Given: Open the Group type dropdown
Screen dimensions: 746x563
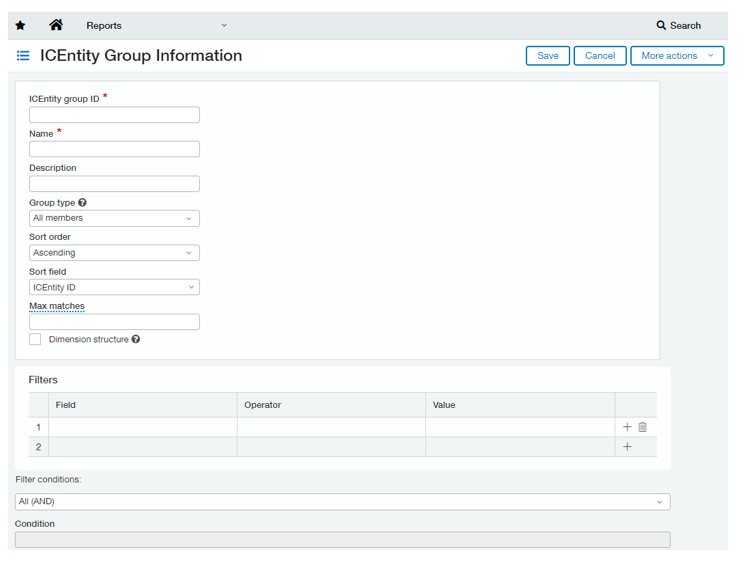Looking at the screenshot, I should pyautogui.click(x=114, y=218).
